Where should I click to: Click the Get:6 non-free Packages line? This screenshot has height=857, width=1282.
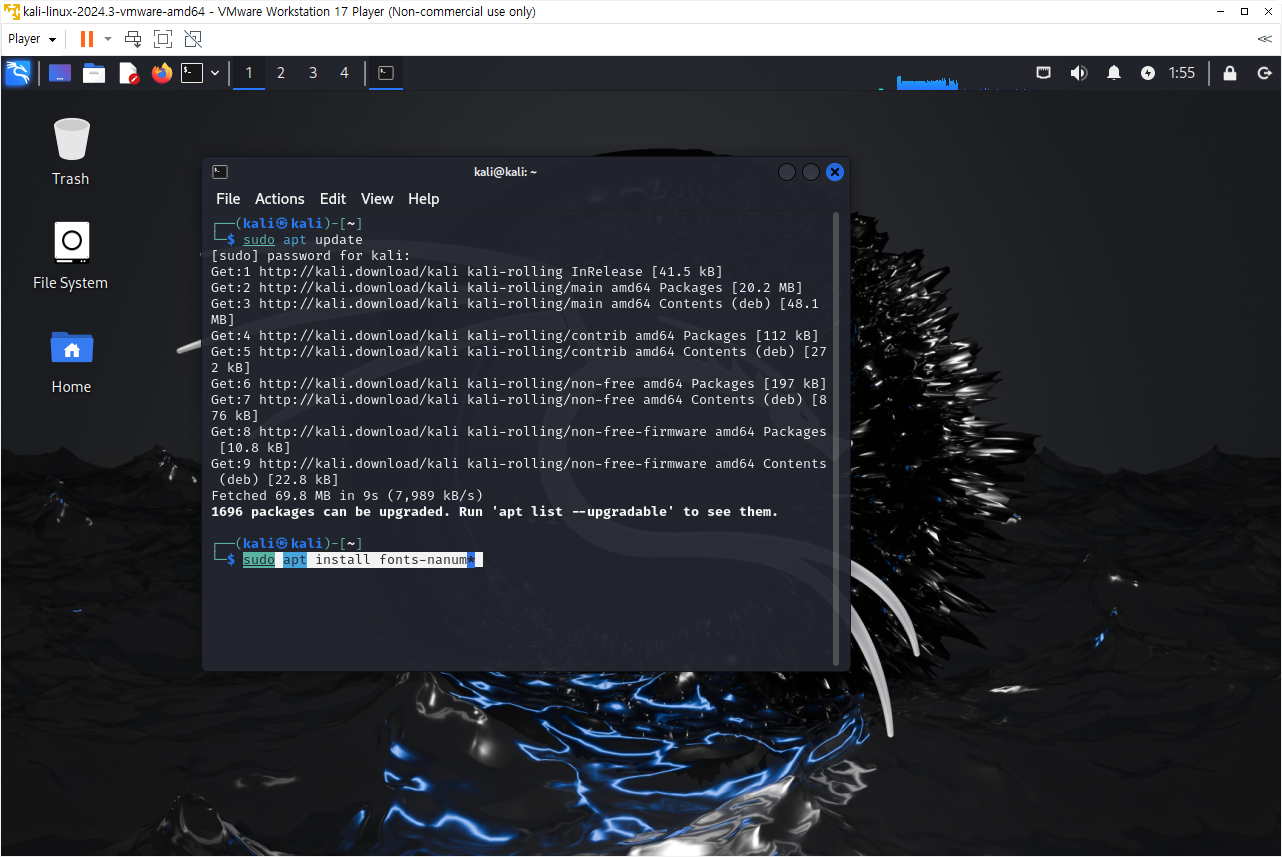coord(519,384)
